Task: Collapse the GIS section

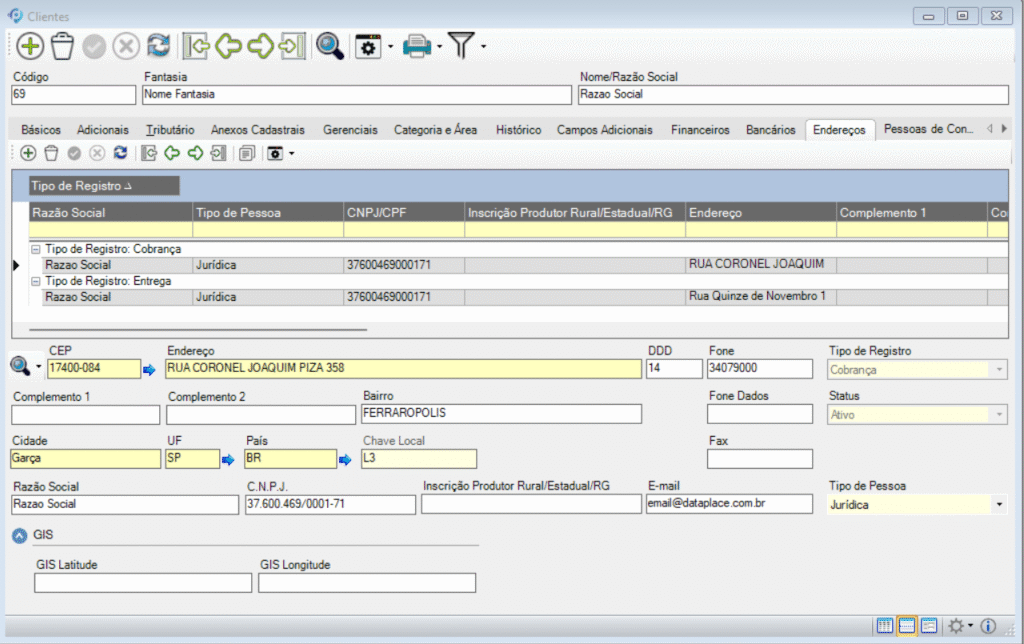Action: click(19, 536)
